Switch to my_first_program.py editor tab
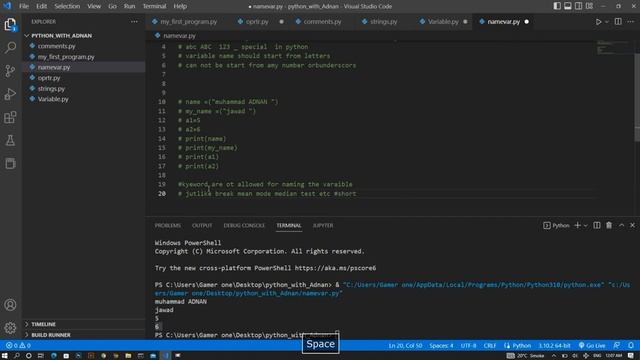 coord(188,22)
